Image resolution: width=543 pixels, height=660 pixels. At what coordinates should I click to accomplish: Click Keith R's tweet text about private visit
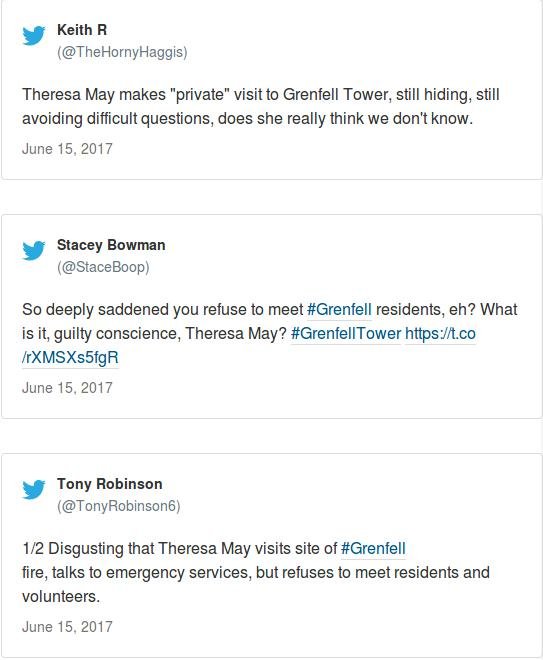pos(261,106)
